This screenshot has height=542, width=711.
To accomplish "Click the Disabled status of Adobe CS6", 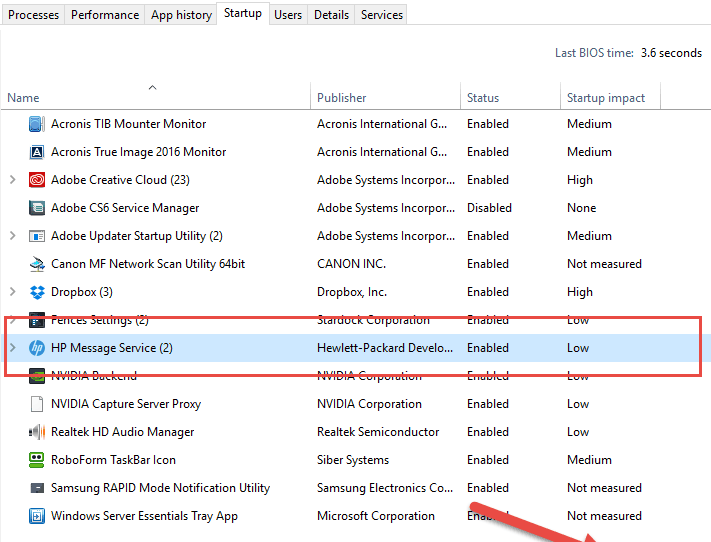I will [489, 208].
